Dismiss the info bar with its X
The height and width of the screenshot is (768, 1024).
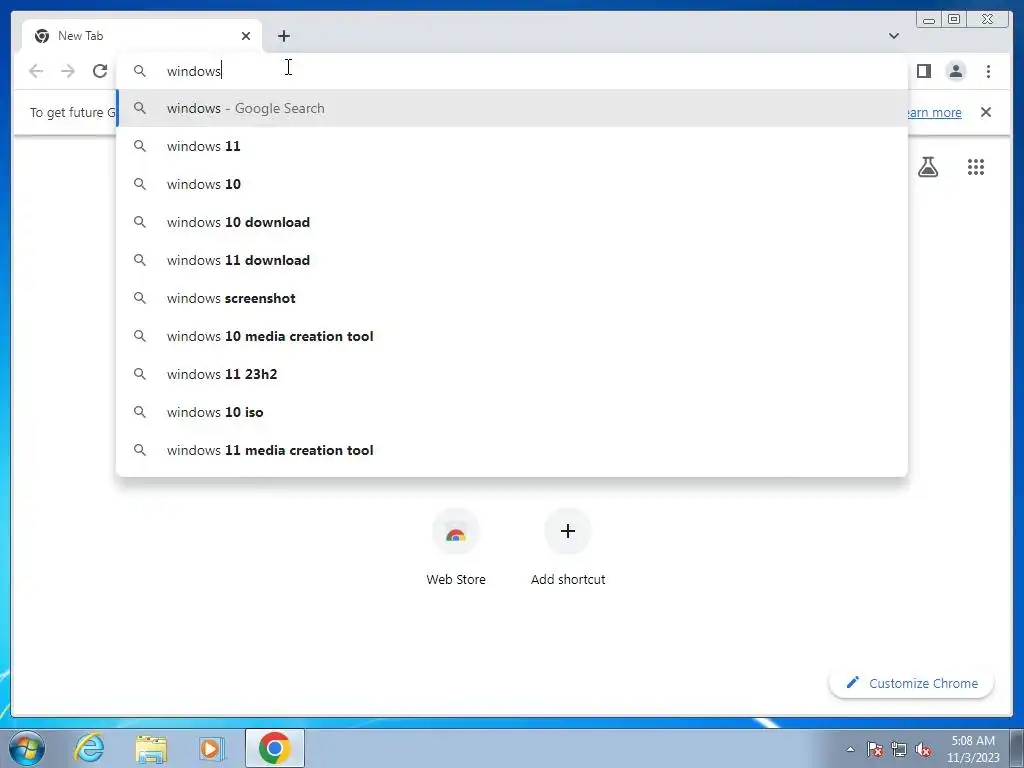(986, 112)
